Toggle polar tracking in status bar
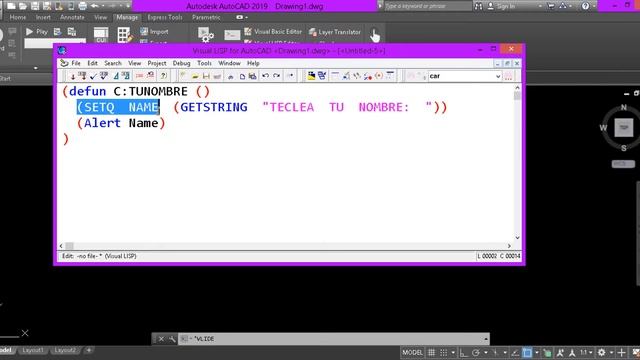640x360 pixels. [476, 353]
